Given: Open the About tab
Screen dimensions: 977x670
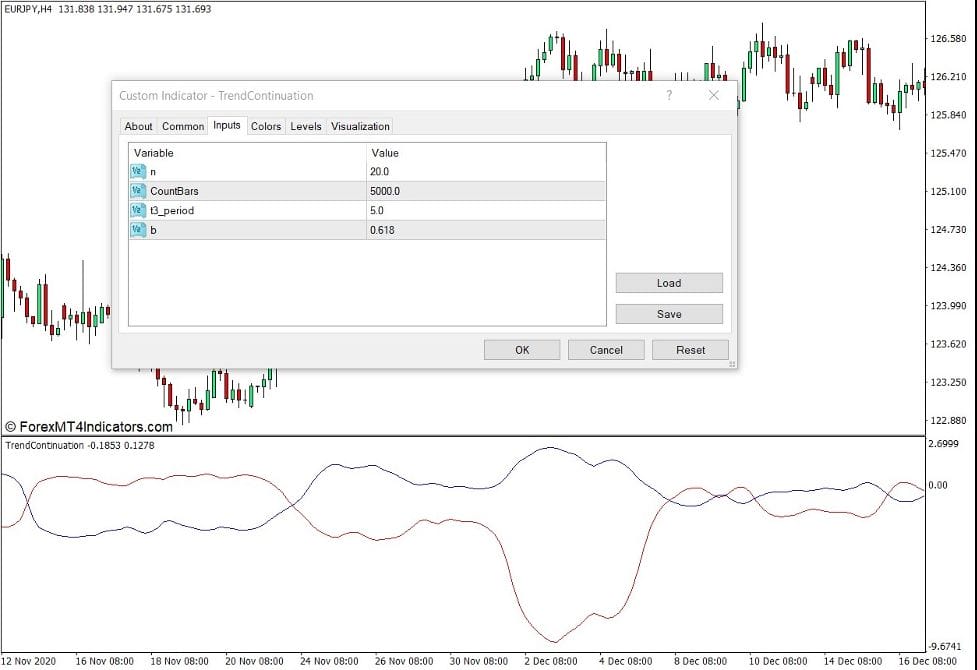Looking at the screenshot, I should click(x=138, y=126).
